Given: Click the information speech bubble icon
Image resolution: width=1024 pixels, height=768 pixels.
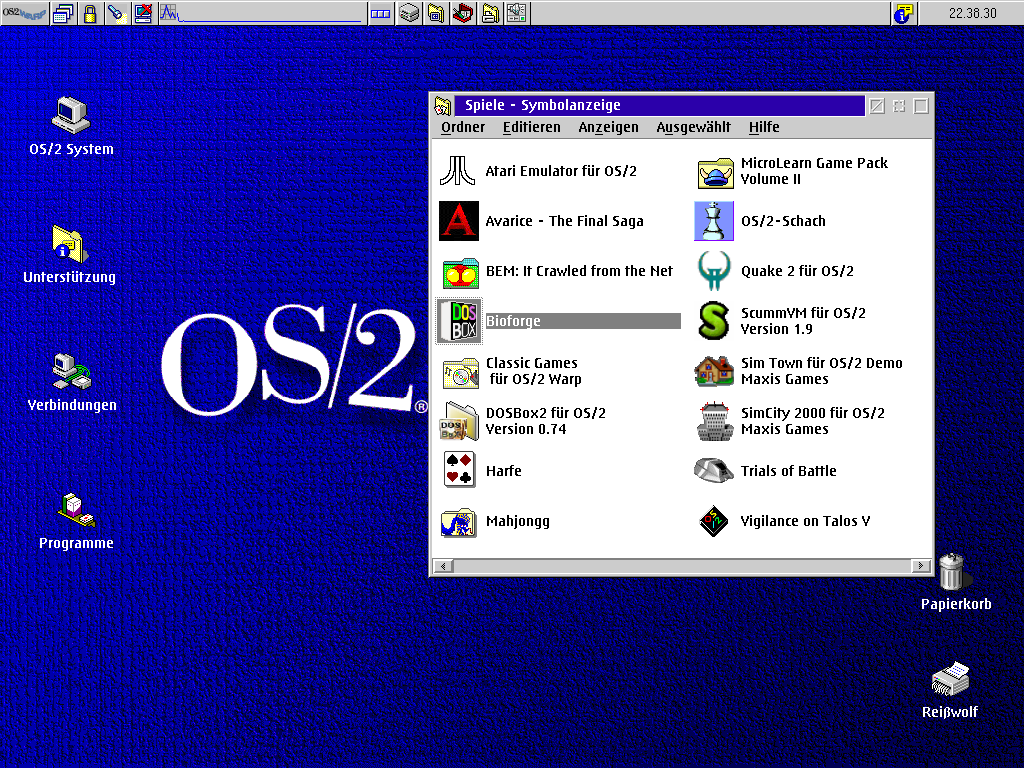Looking at the screenshot, I should coord(904,13).
